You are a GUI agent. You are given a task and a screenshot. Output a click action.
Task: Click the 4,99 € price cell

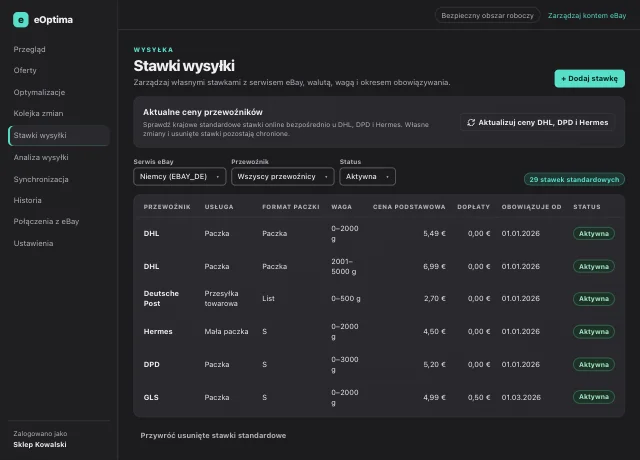tap(434, 397)
